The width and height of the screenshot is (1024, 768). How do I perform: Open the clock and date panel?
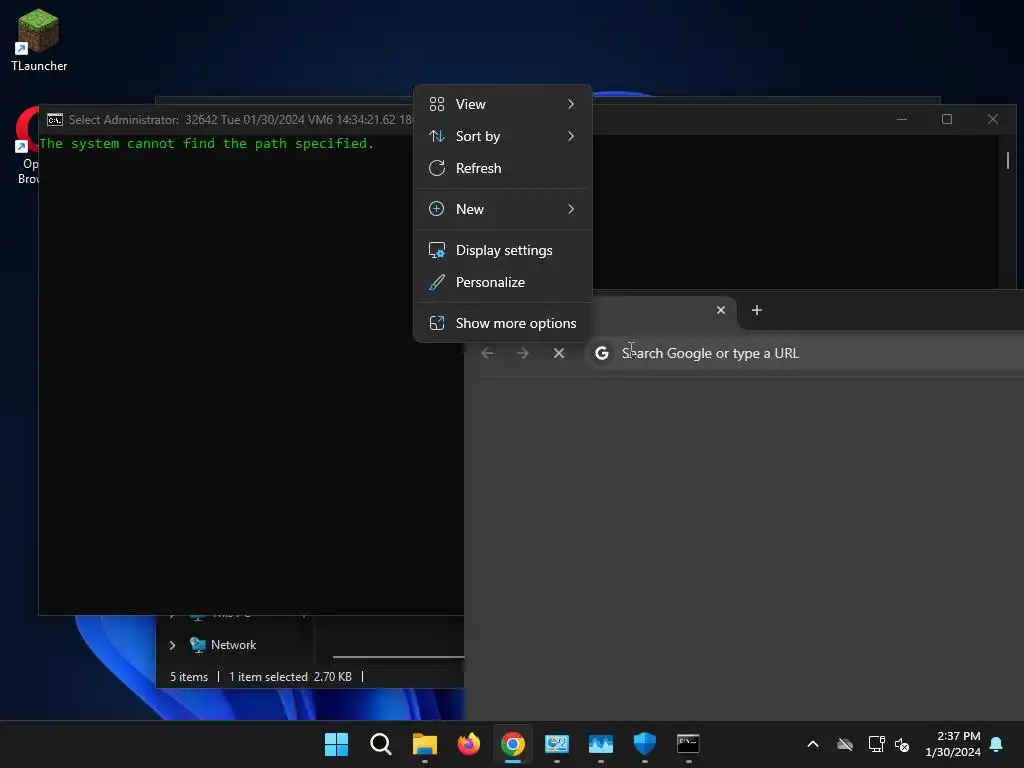953,744
